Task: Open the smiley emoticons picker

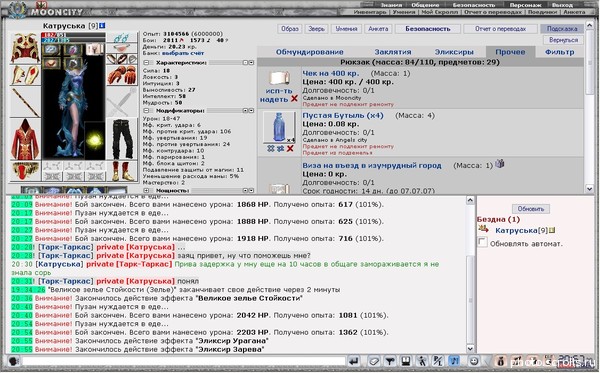Action: click(474, 361)
